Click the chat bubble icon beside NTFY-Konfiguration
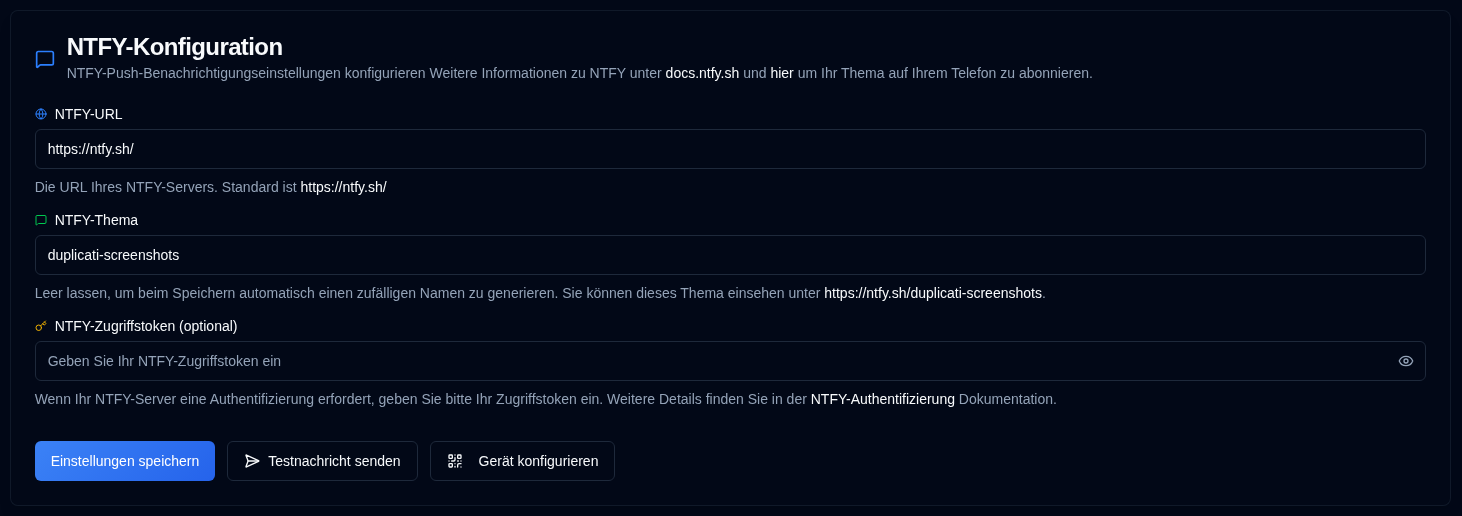This screenshot has width=1462, height=516. tap(45, 59)
